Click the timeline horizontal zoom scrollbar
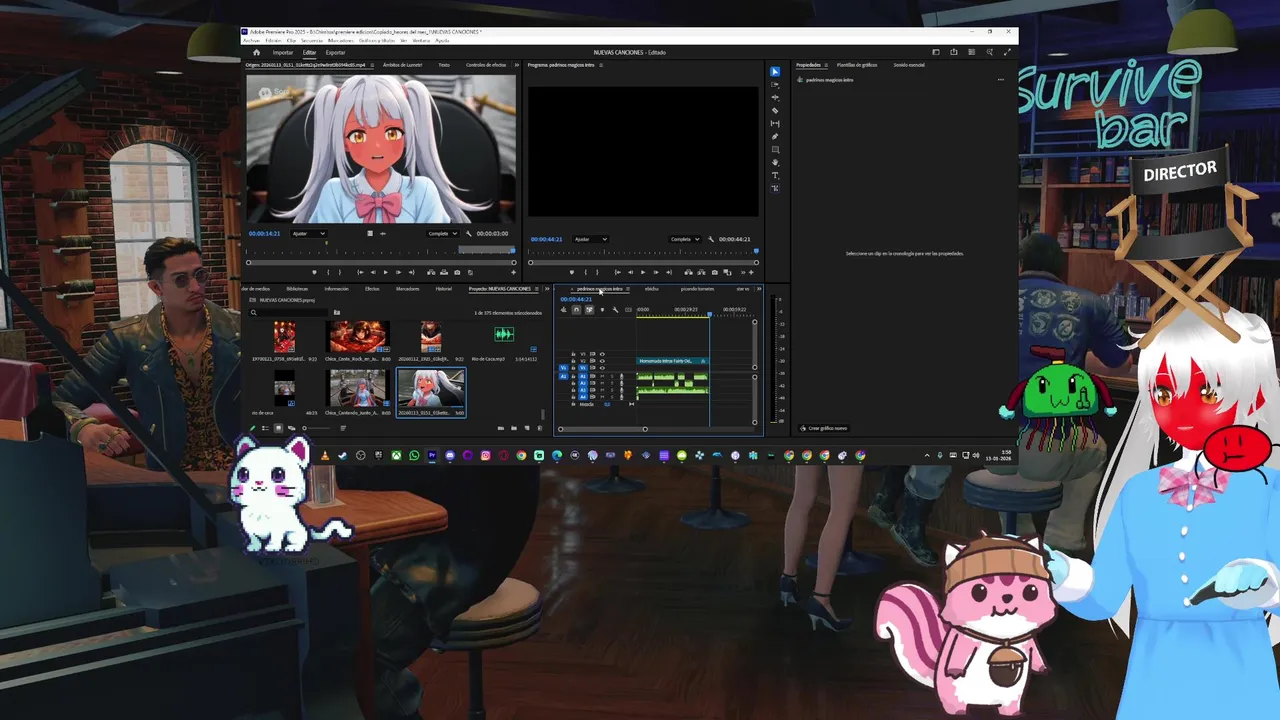Viewport: 1280px width, 720px height. pos(602,429)
